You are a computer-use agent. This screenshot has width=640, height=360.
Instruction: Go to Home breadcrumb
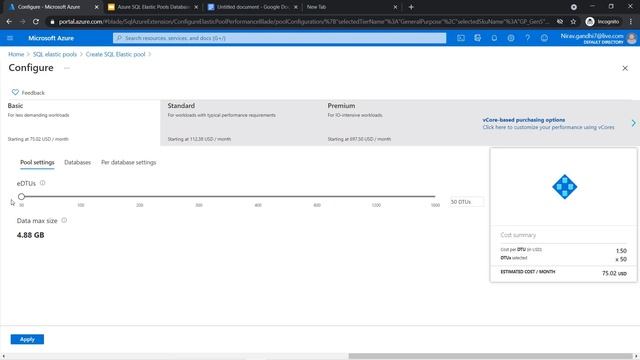(16, 54)
